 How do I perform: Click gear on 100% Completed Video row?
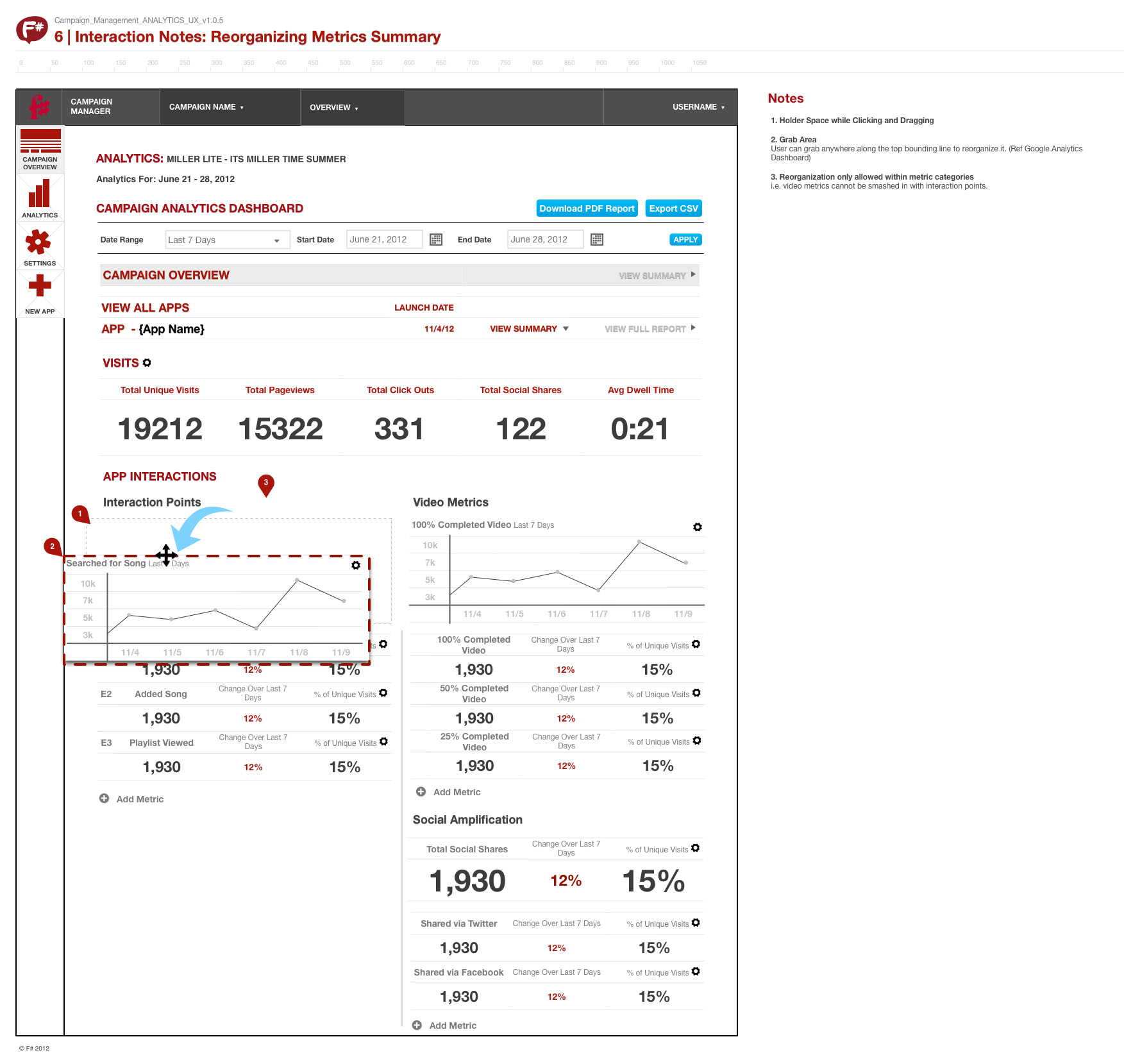696,644
